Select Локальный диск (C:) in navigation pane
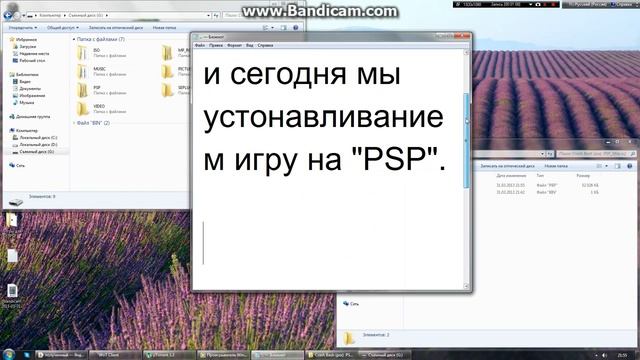The width and height of the screenshot is (640, 360). point(35,138)
